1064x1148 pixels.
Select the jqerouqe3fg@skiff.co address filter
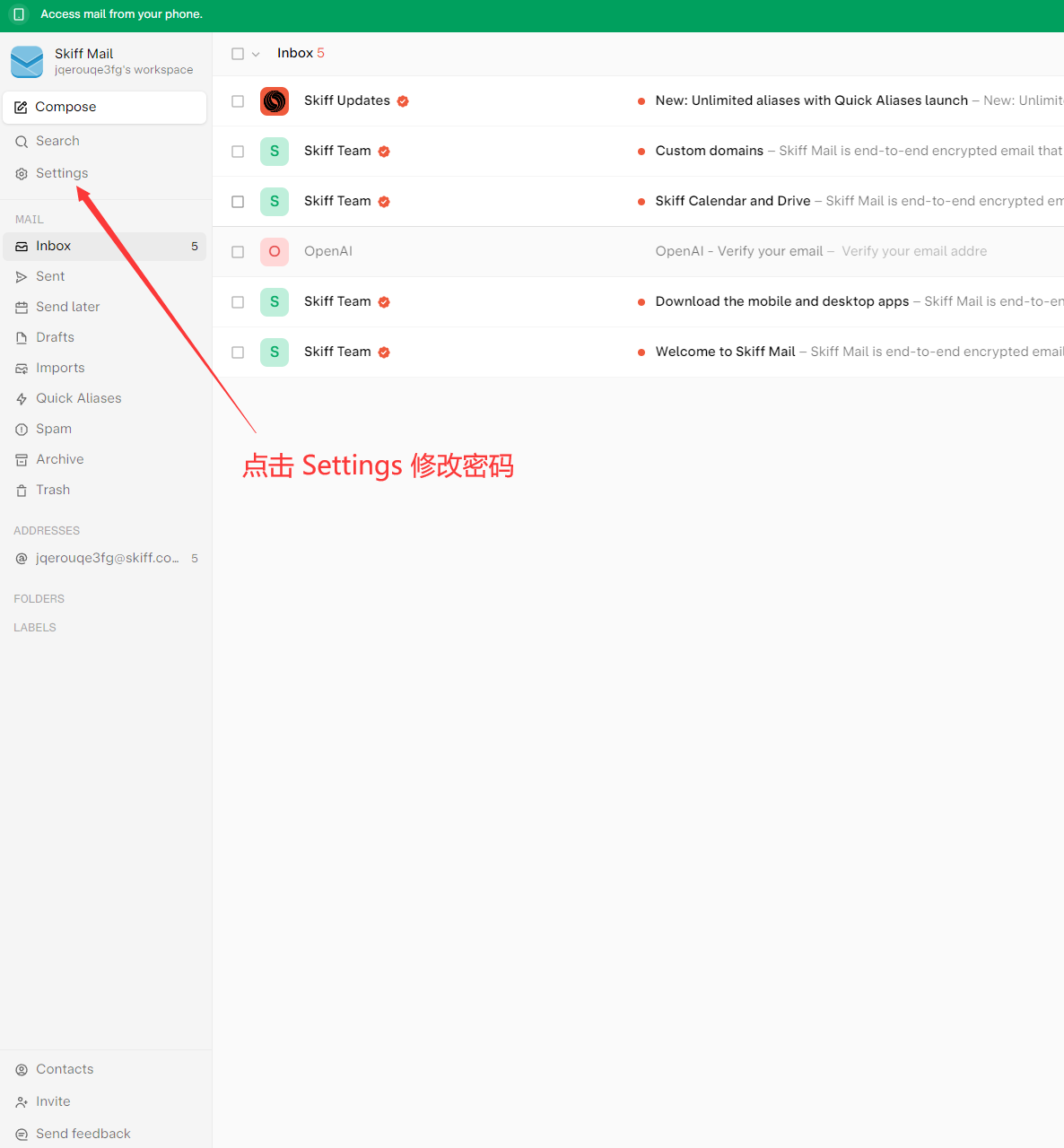(105, 559)
